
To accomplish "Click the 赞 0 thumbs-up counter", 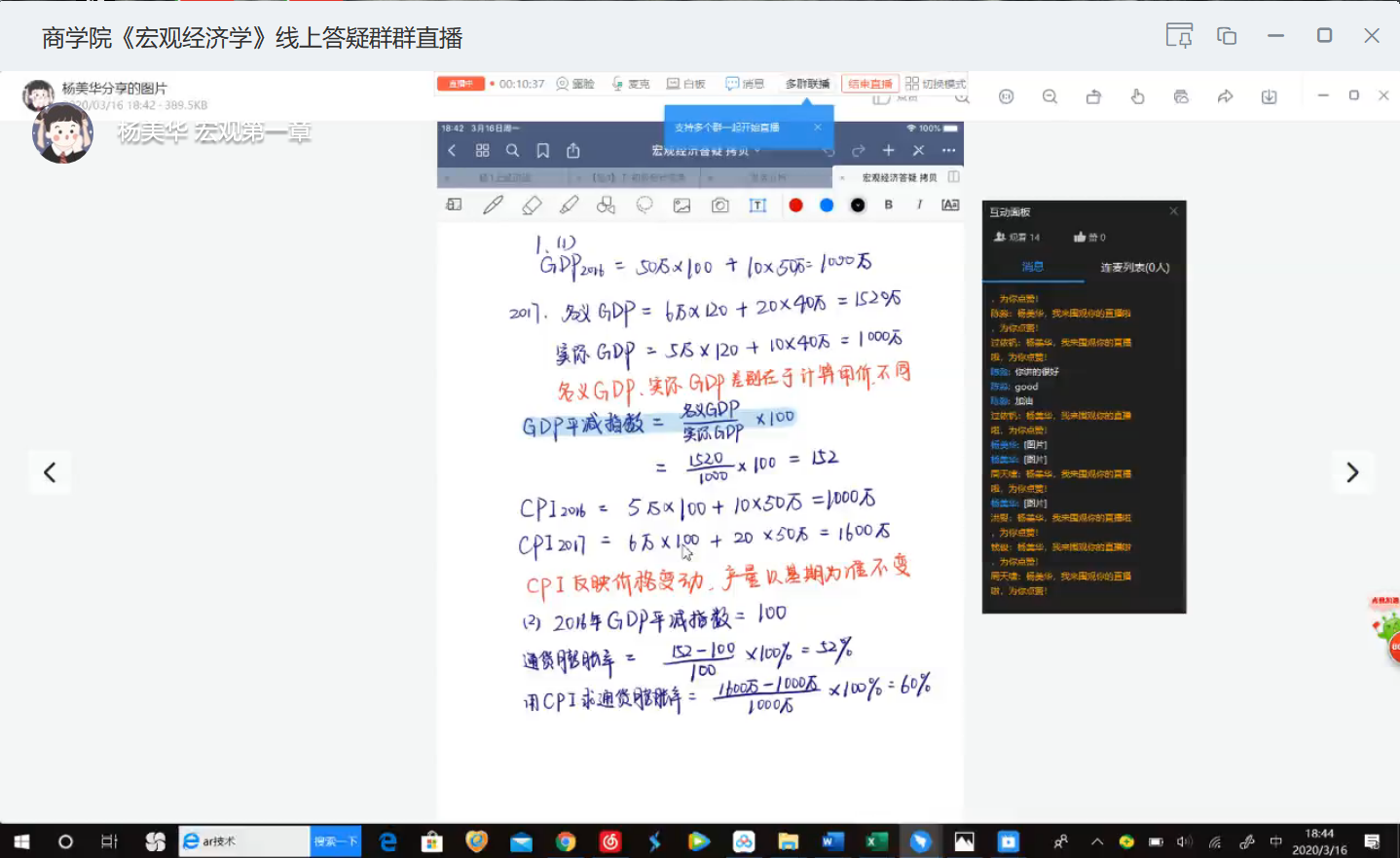I will tap(1089, 237).
